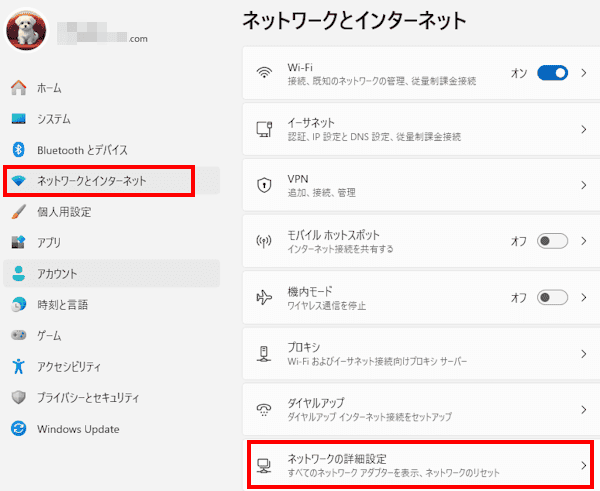Click the Time and language globe icon
This screenshot has width=600, height=491.
(x=18, y=305)
